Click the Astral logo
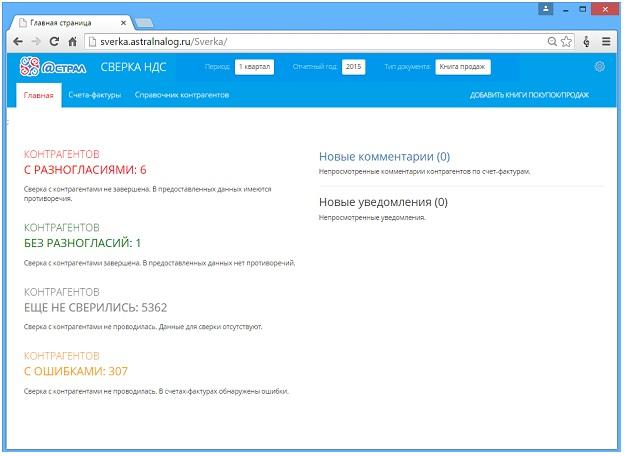The width and height of the screenshot is (625, 456). 53,67
